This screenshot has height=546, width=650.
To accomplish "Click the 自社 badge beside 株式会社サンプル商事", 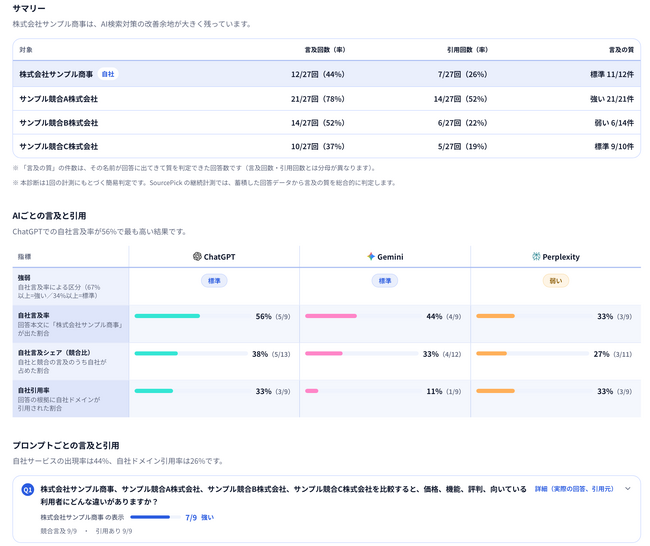I will (x=108, y=74).
